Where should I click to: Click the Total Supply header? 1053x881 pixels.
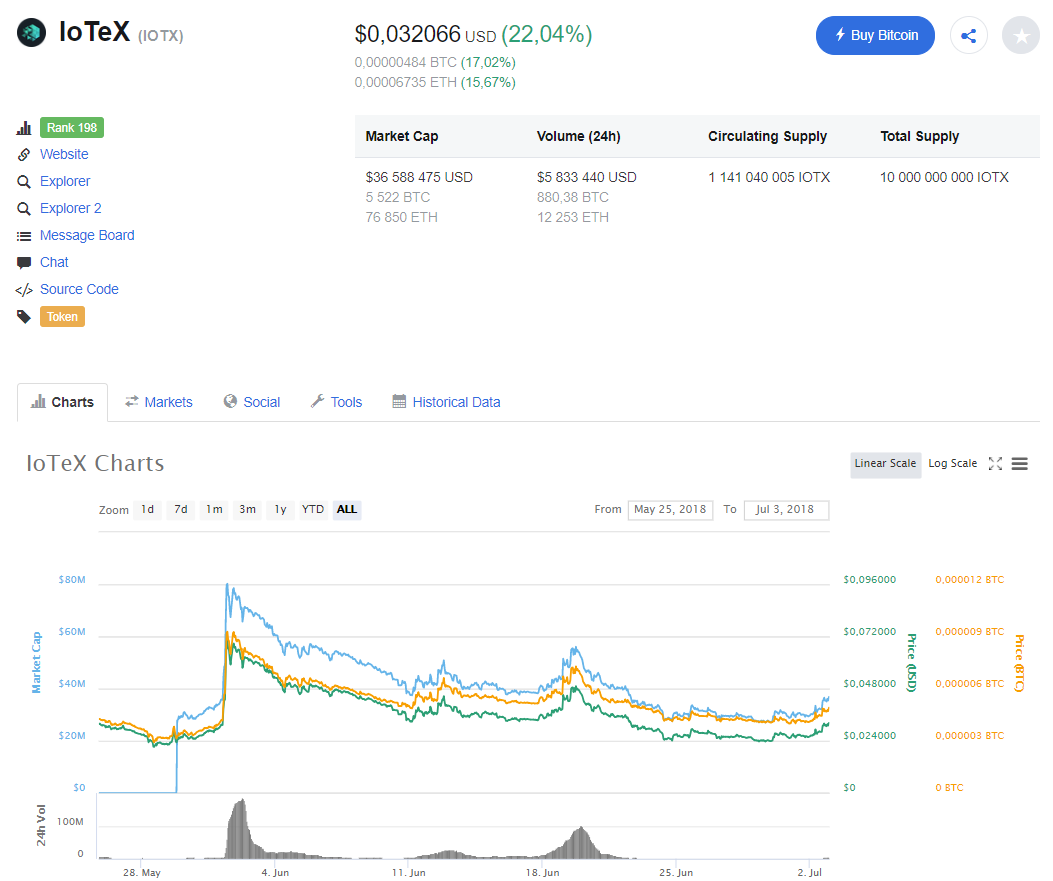pos(919,136)
